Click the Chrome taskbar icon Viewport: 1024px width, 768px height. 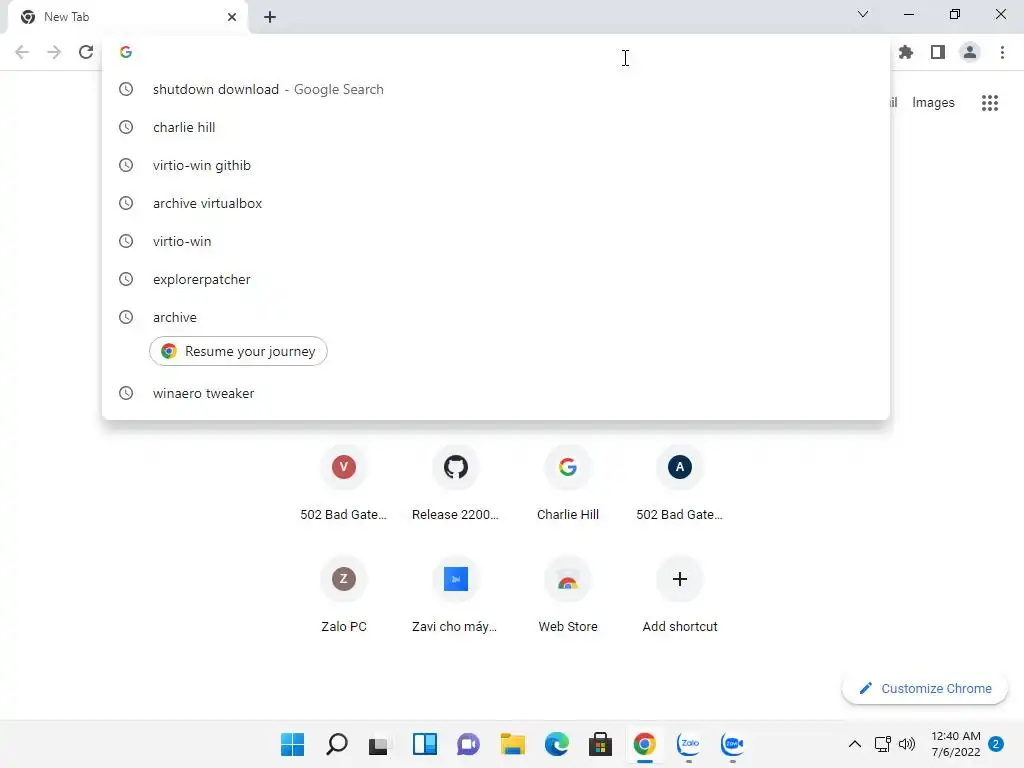(x=645, y=744)
